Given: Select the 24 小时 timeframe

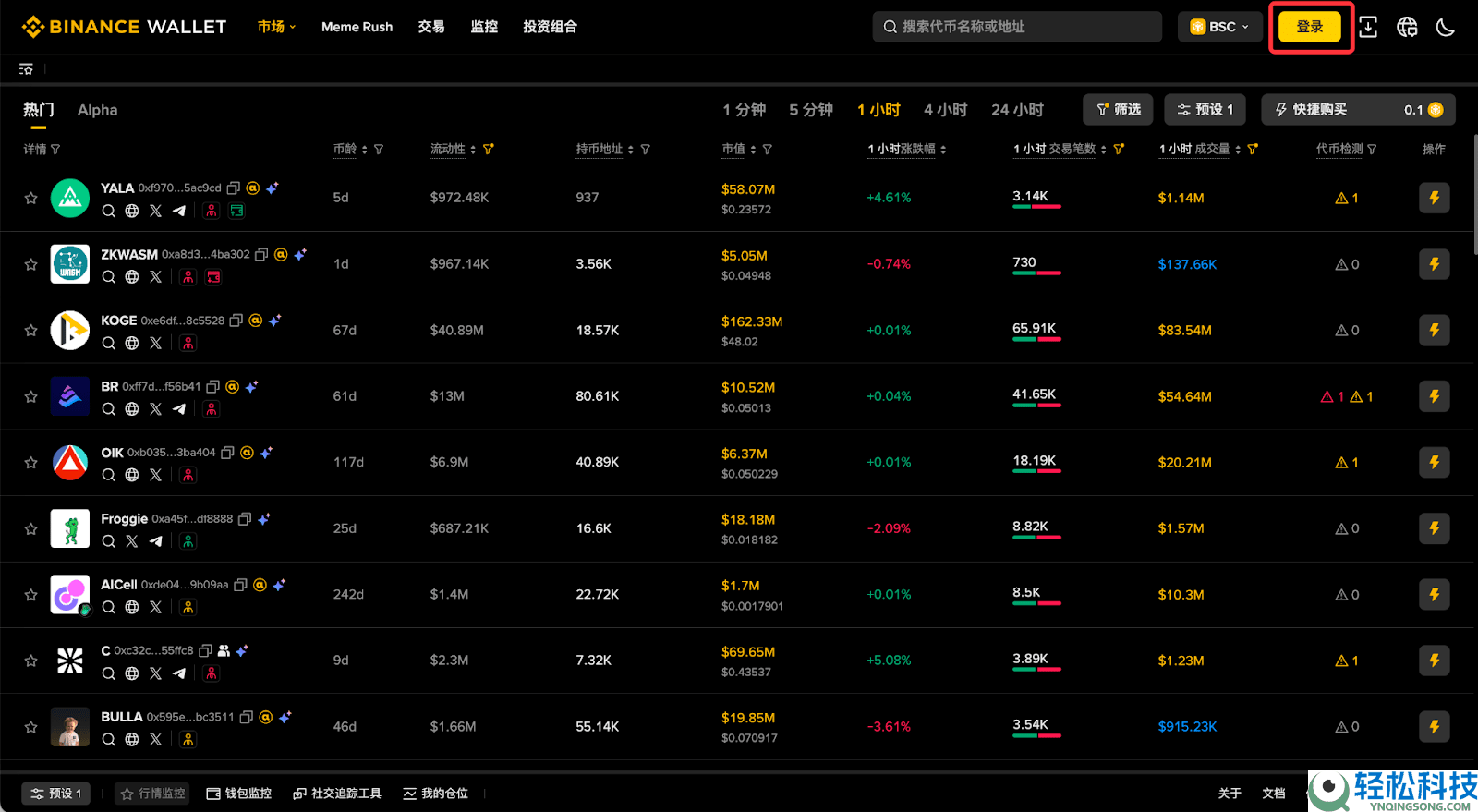Looking at the screenshot, I should pos(1017,110).
